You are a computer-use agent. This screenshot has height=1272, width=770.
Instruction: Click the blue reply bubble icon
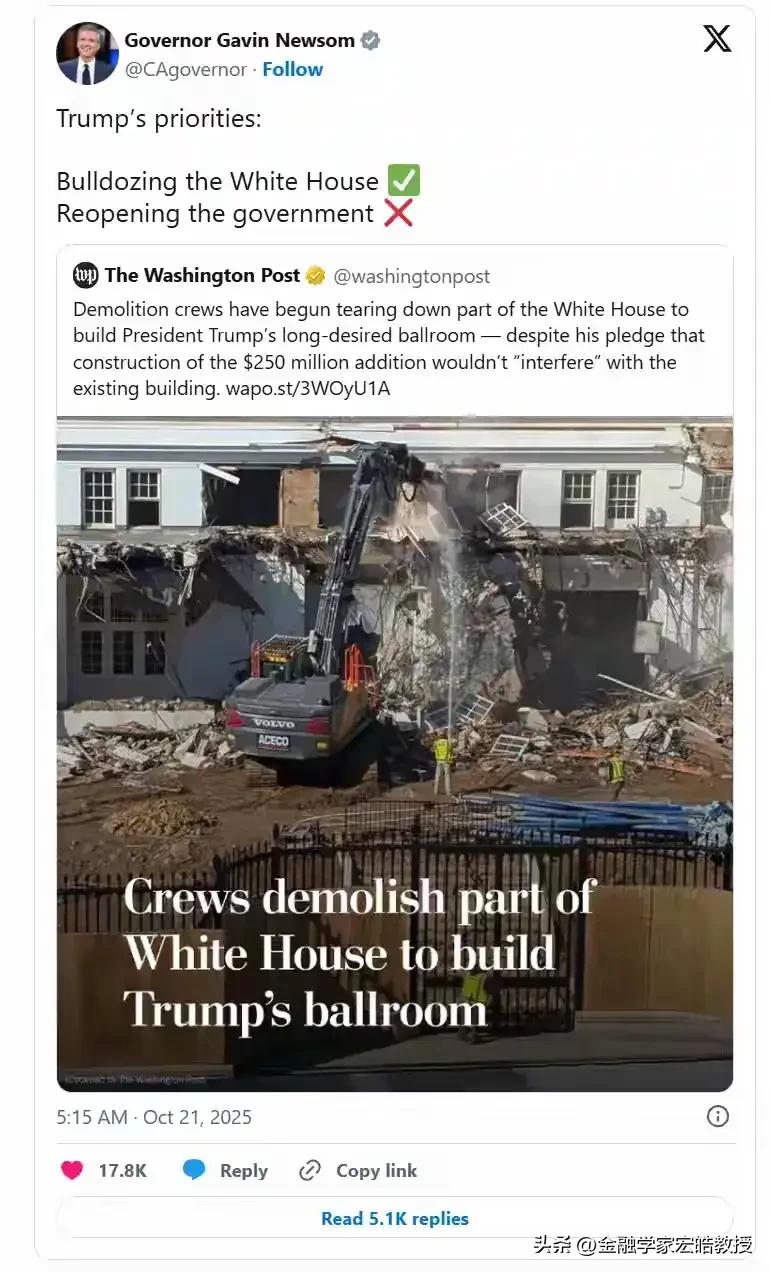(x=194, y=1170)
